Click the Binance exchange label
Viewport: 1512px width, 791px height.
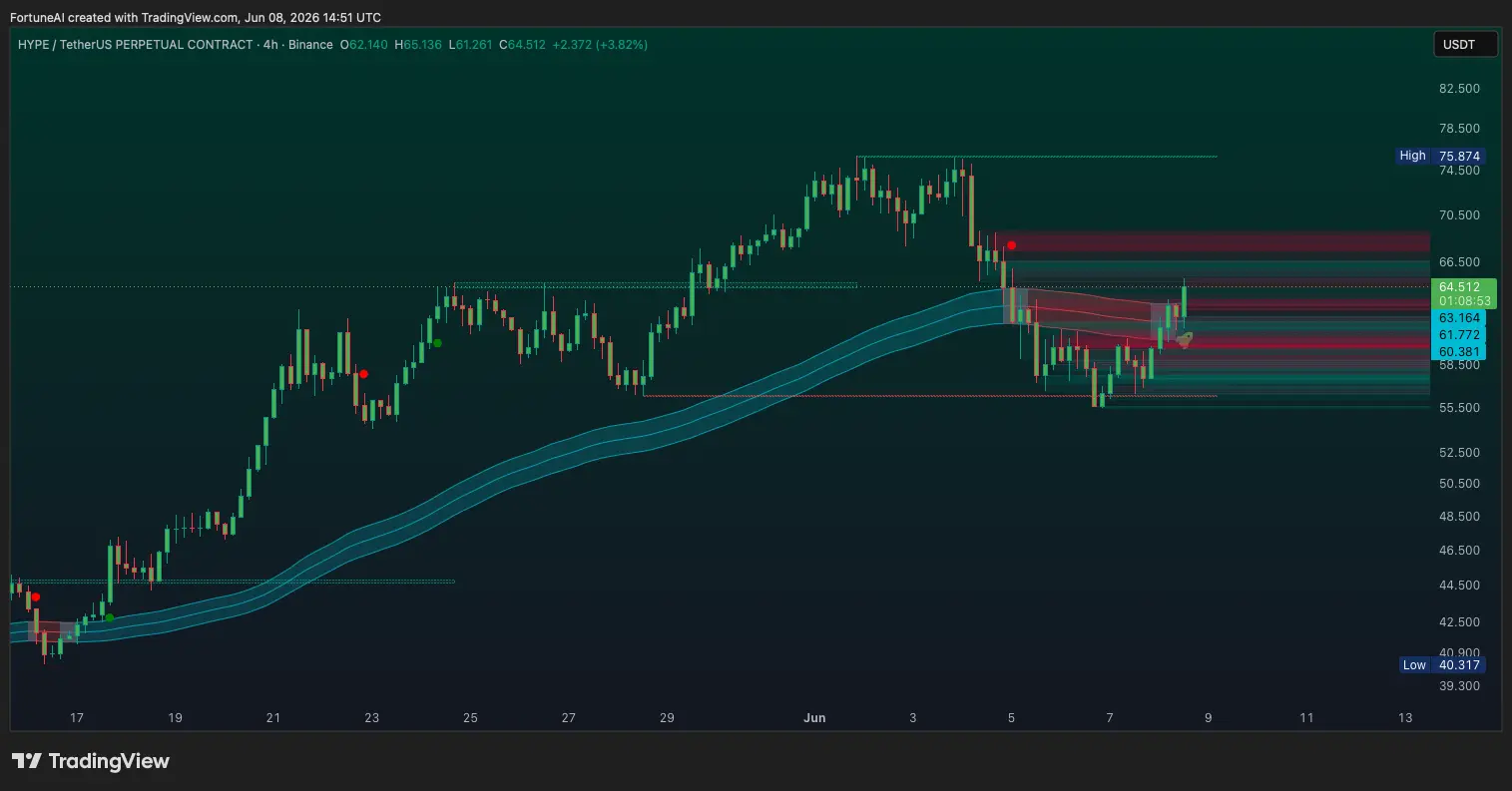(310, 45)
